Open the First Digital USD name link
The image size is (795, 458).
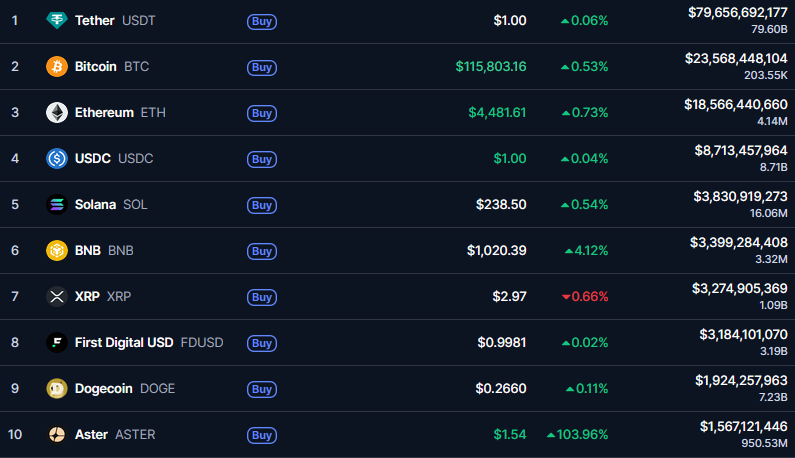click(x=124, y=342)
